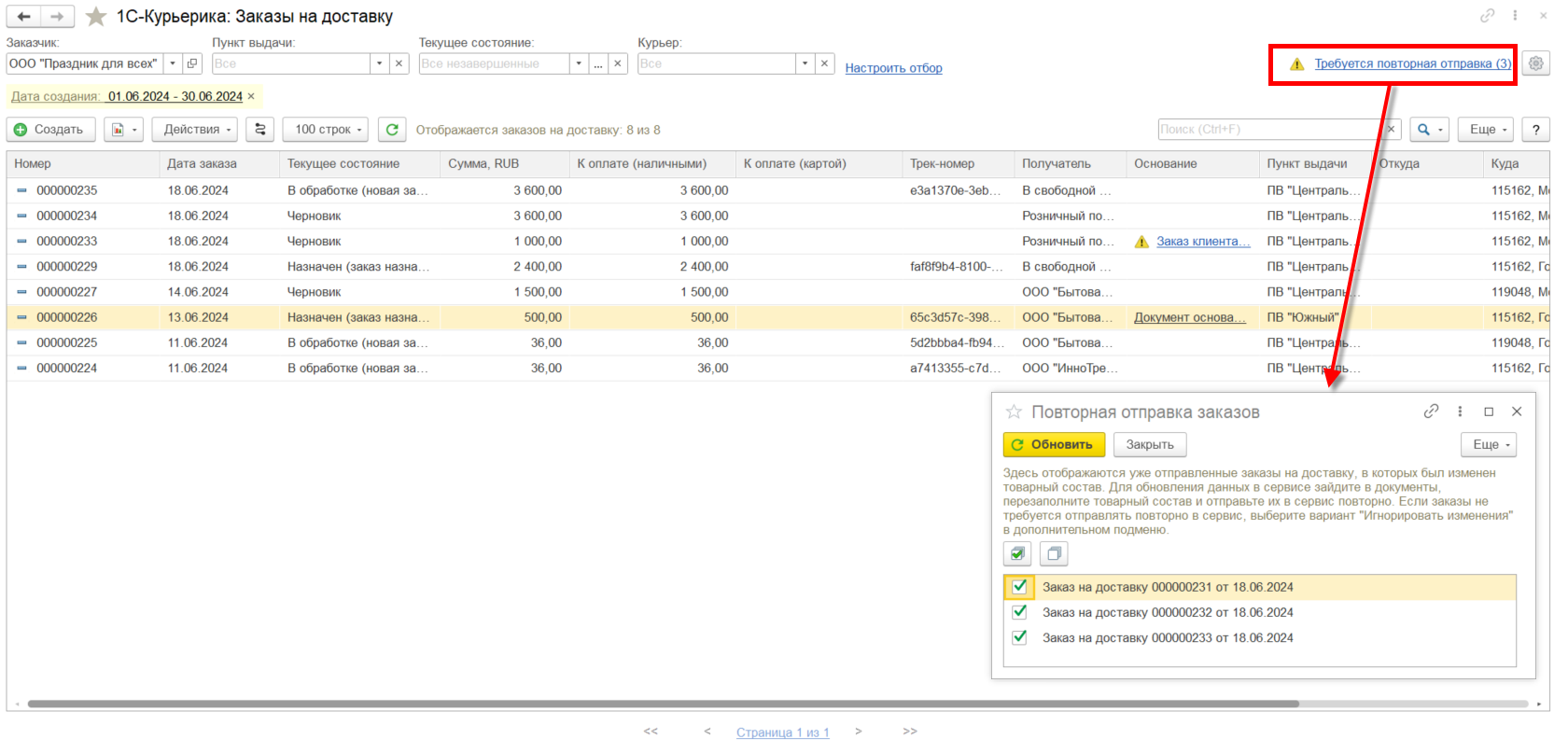Open settings gear next to resend warning
1568x753 pixels.
1535,63
